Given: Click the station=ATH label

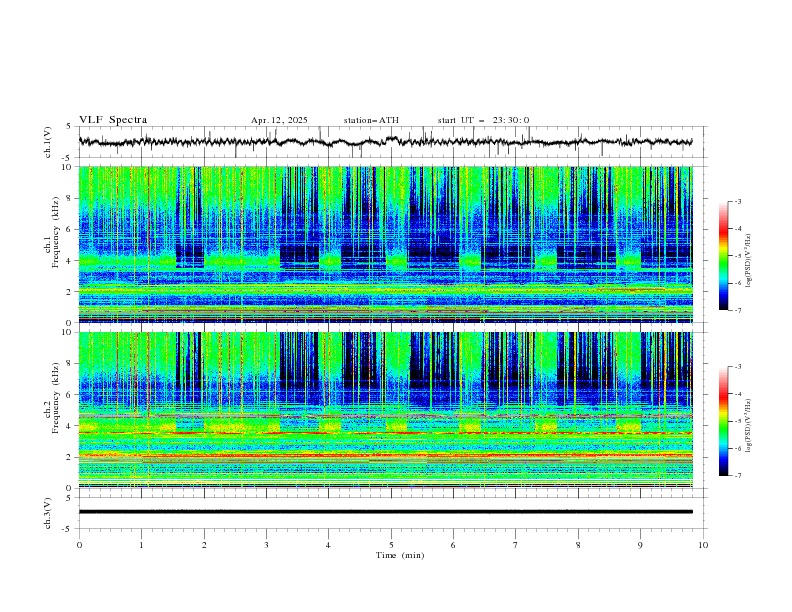Looking at the screenshot, I should tap(371, 120).
